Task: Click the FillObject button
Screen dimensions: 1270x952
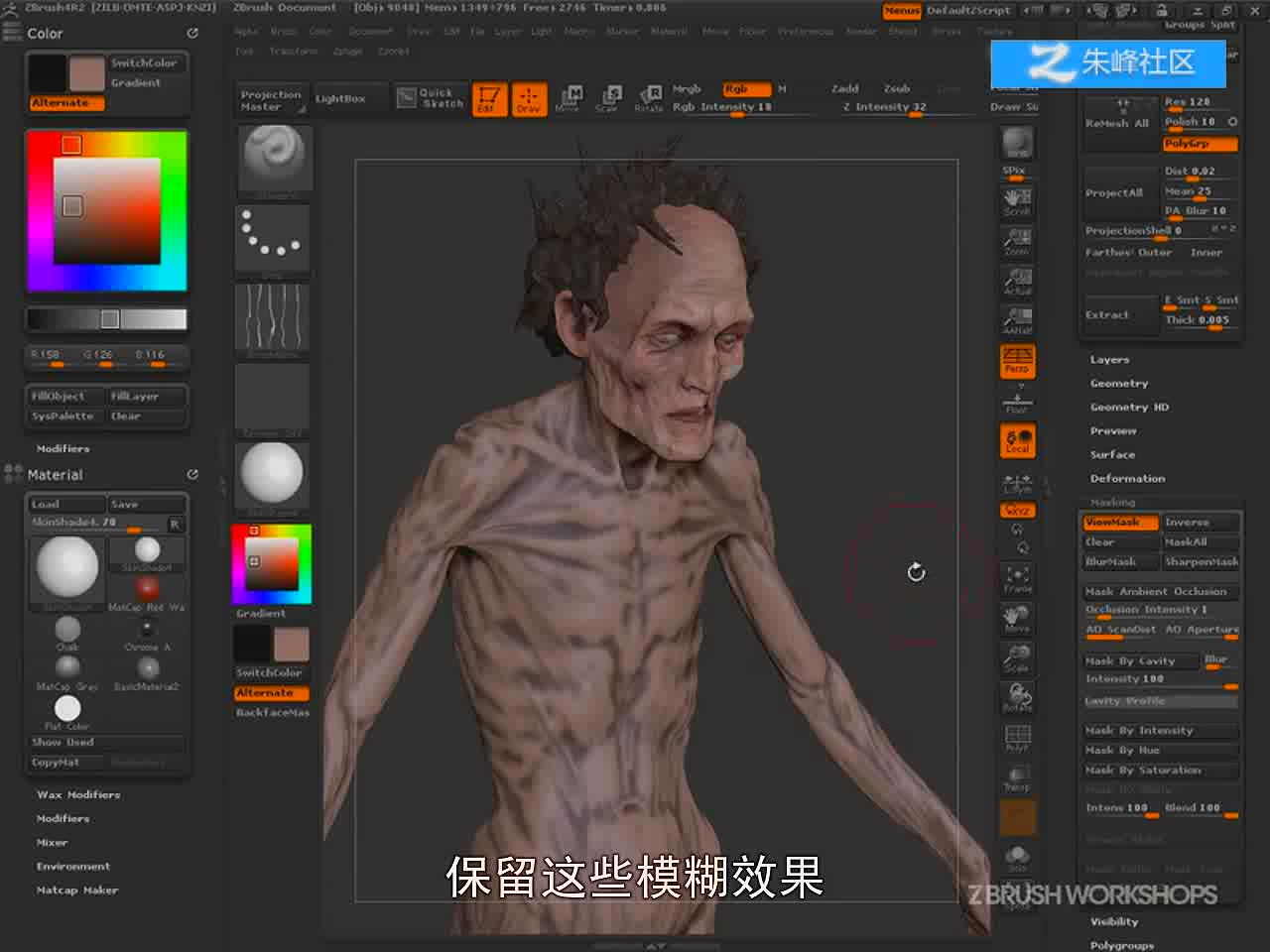Action: (x=66, y=397)
